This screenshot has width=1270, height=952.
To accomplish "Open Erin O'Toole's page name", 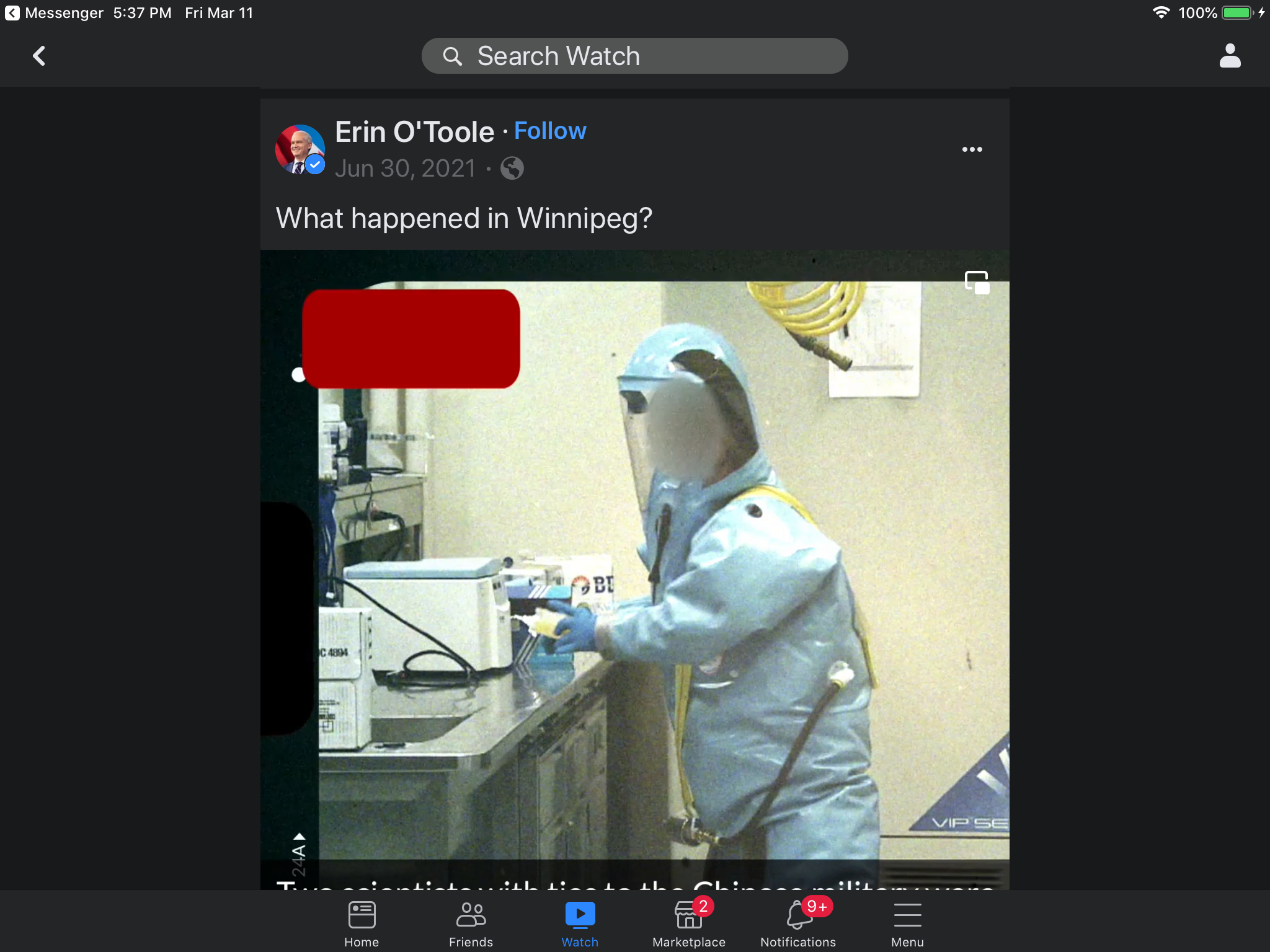I will tap(414, 132).
